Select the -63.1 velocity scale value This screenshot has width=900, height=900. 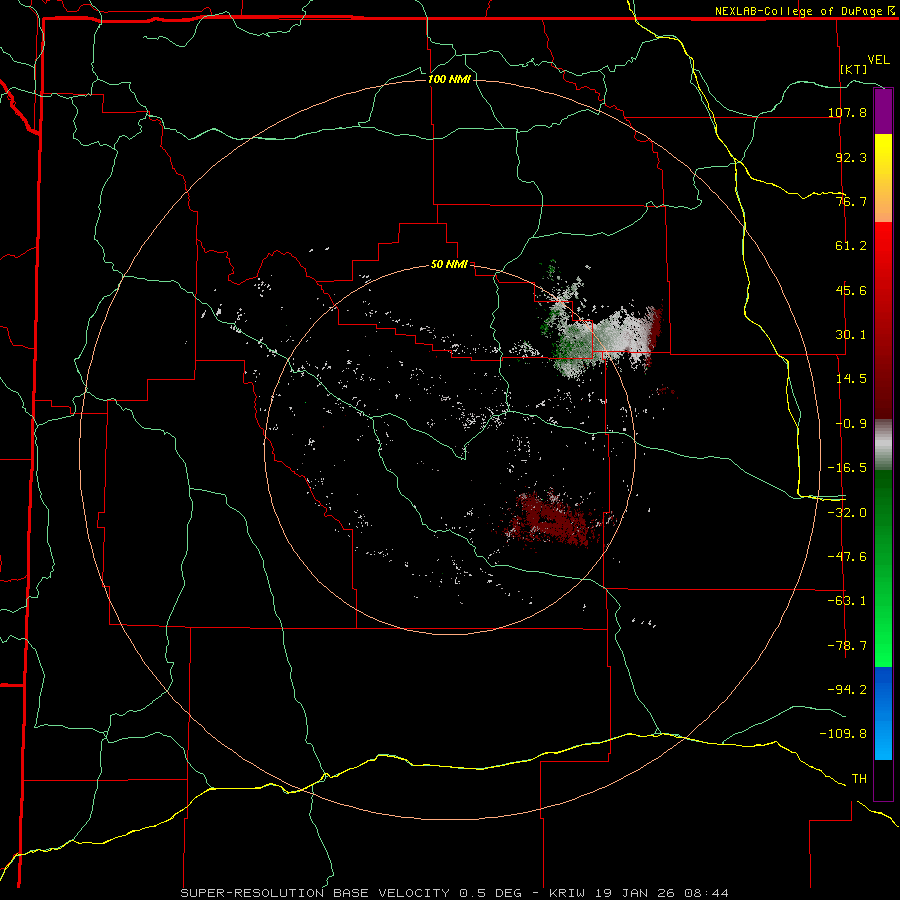(x=847, y=601)
